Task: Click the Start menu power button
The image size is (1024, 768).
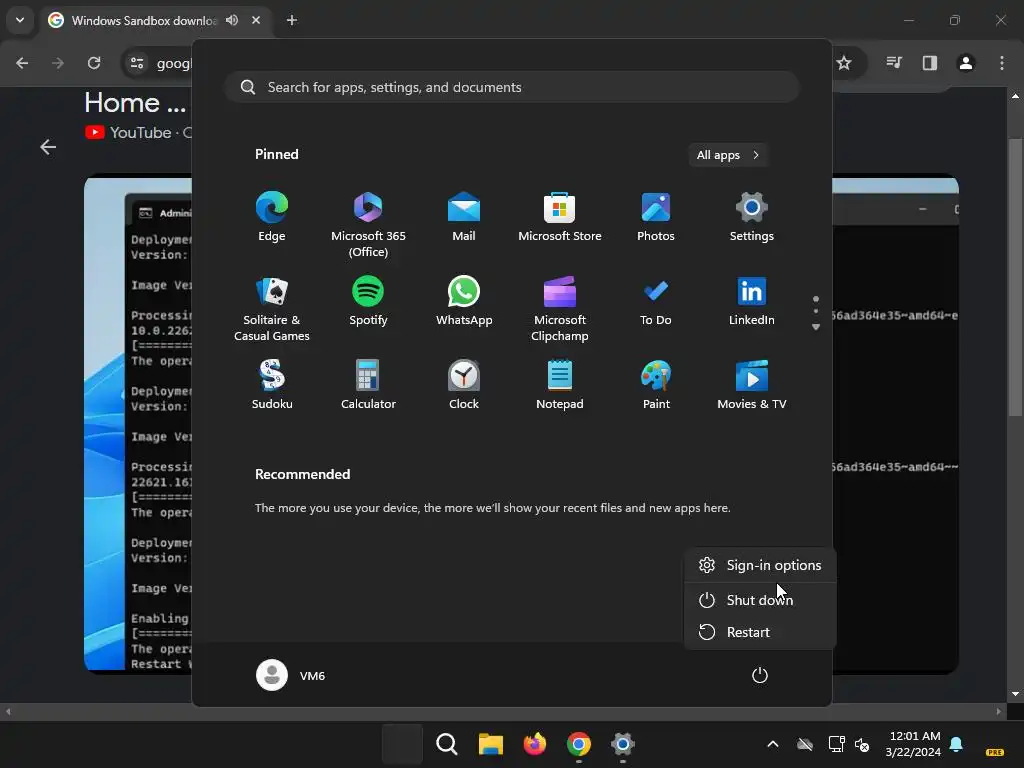Action: coord(760,675)
